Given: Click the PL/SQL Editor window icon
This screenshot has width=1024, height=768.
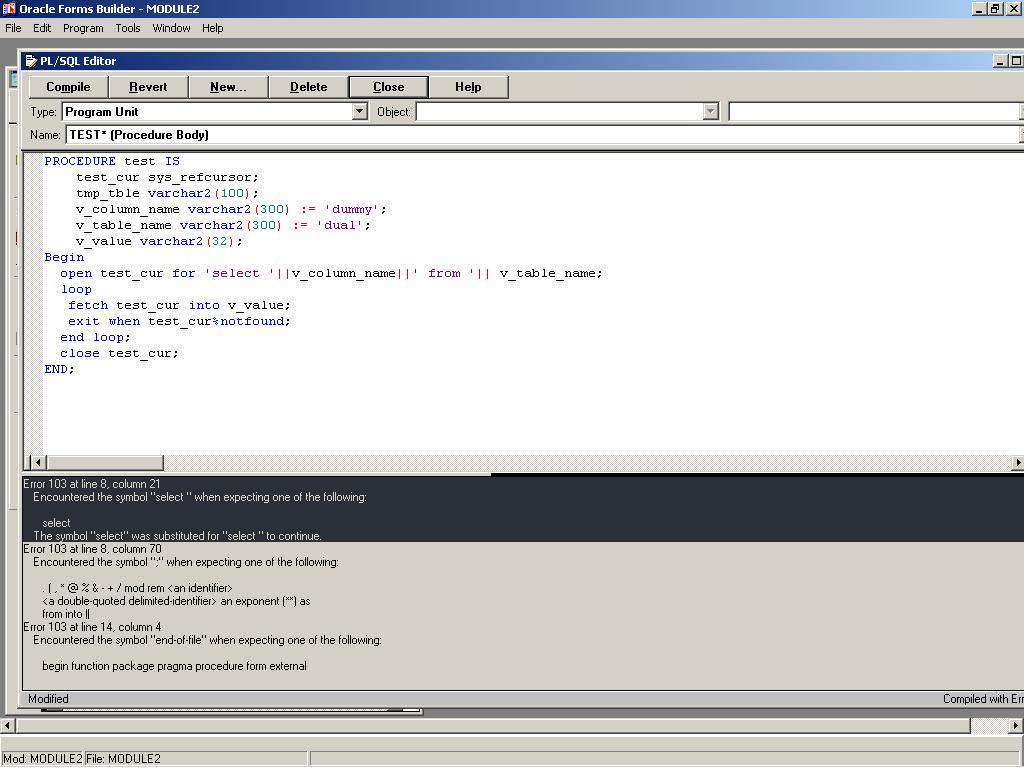Looking at the screenshot, I should (x=30, y=61).
